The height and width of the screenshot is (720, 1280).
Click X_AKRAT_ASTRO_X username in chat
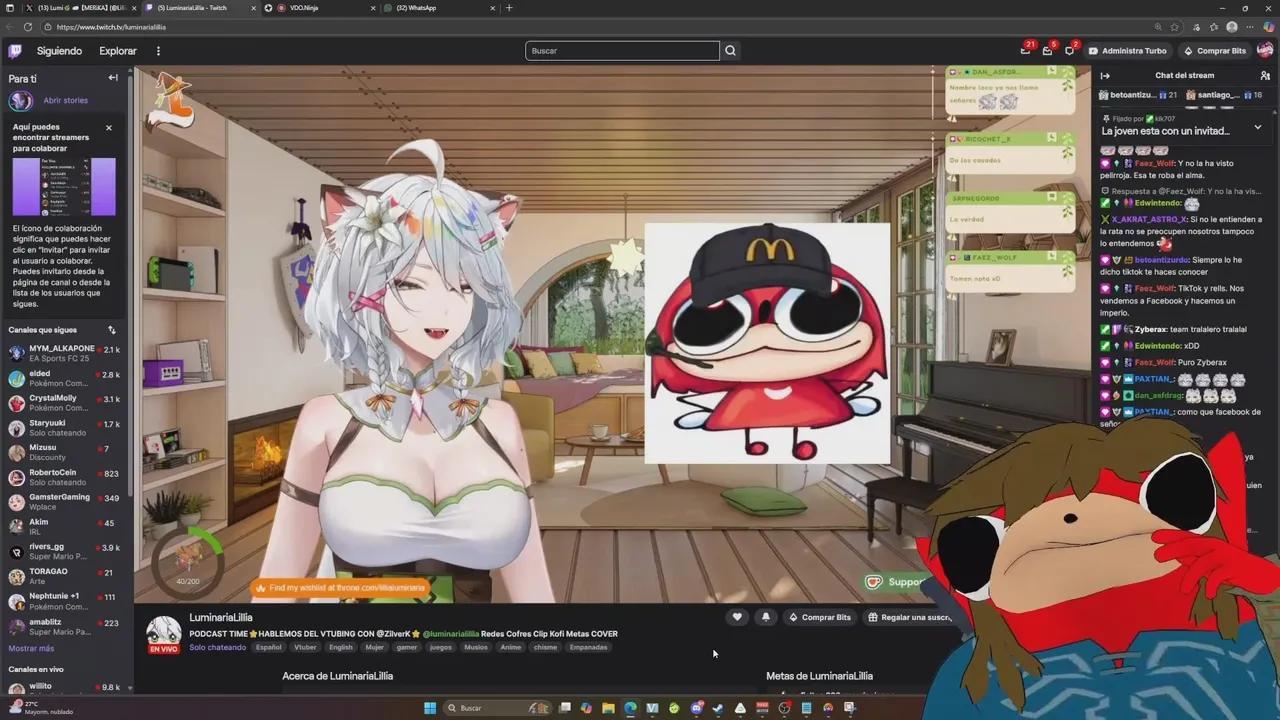(x=1149, y=219)
